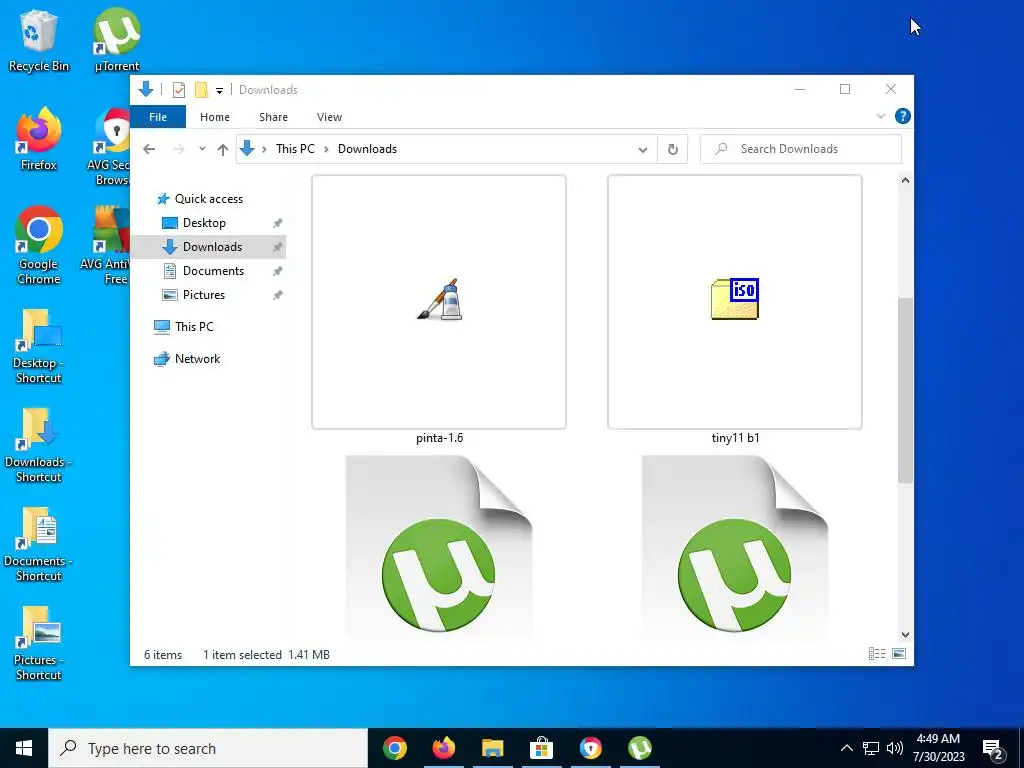Select Quick access in the navigation pane
Image resolution: width=1024 pixels, height=768 pixels.
click(x=209, y=199)
